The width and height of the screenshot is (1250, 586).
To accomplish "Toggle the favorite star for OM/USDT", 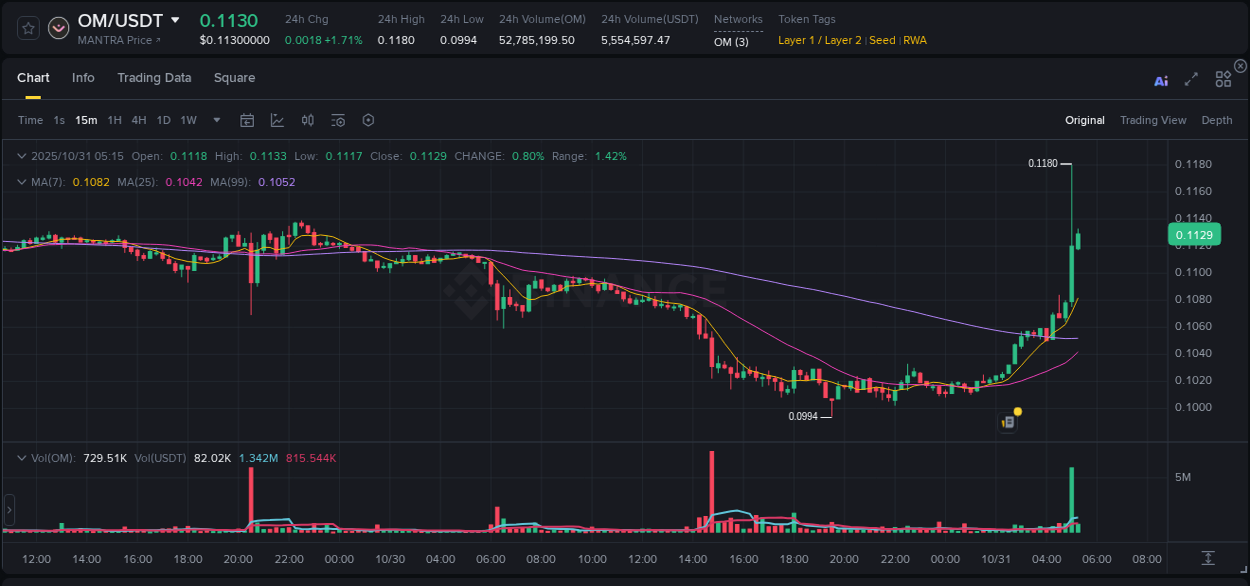I will [x=27, y=28].
